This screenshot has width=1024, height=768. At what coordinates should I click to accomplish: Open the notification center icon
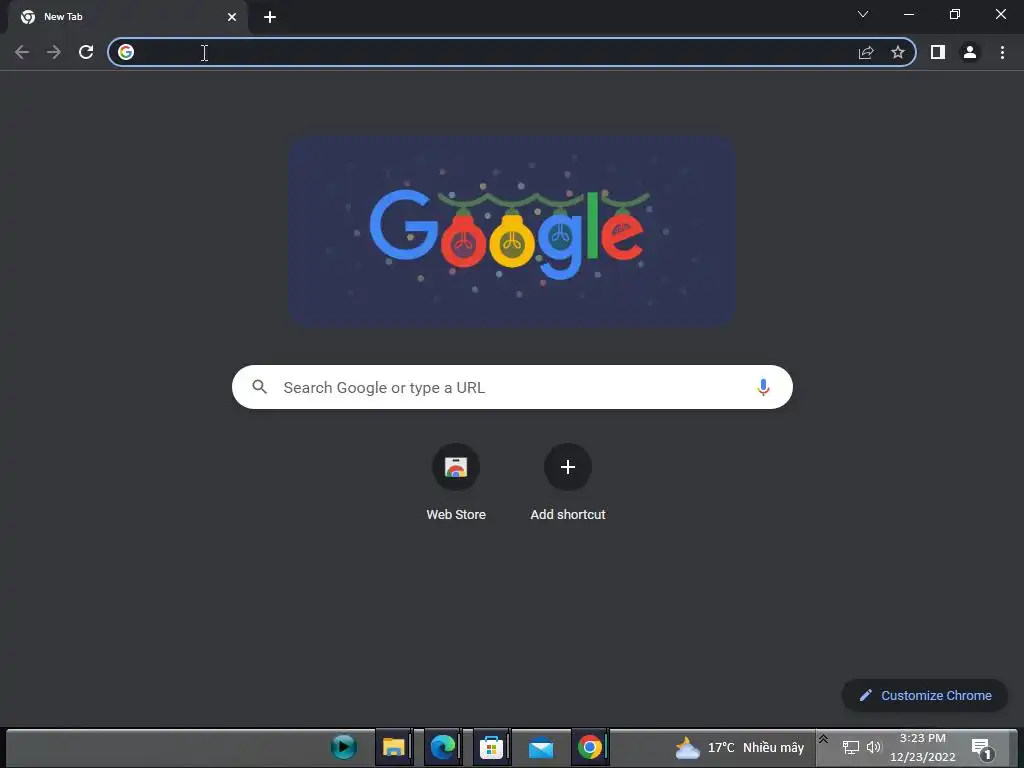pyautogui.click(x=982, y=748)
